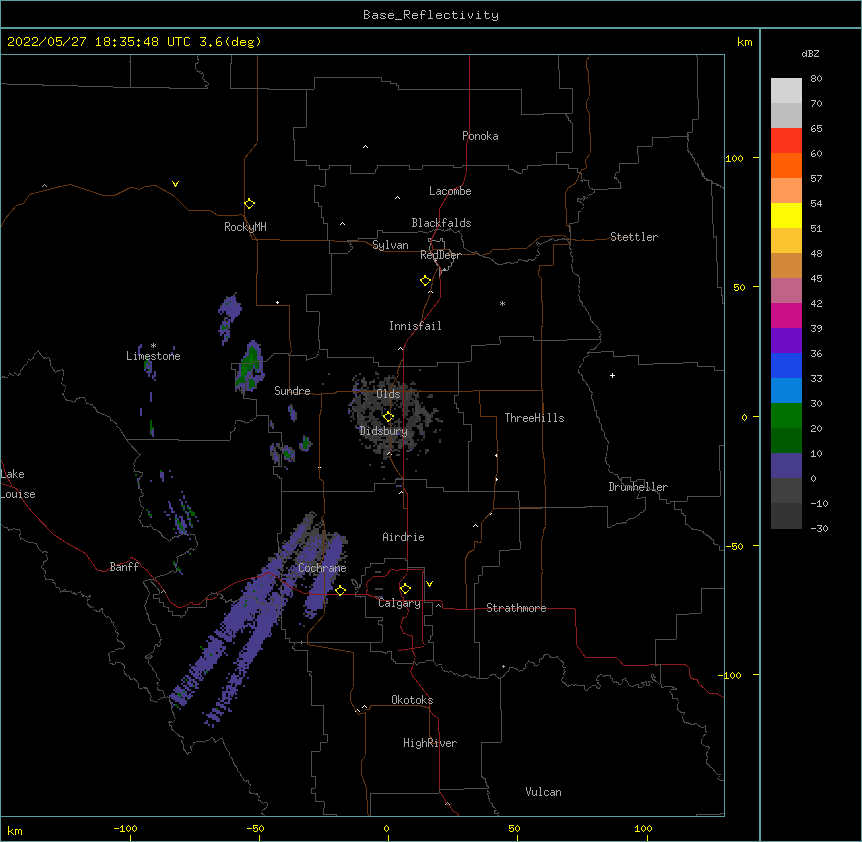Click the white plus marker north of Drumheller
This screenshot has width=862, height=842.
pos(612,375)
